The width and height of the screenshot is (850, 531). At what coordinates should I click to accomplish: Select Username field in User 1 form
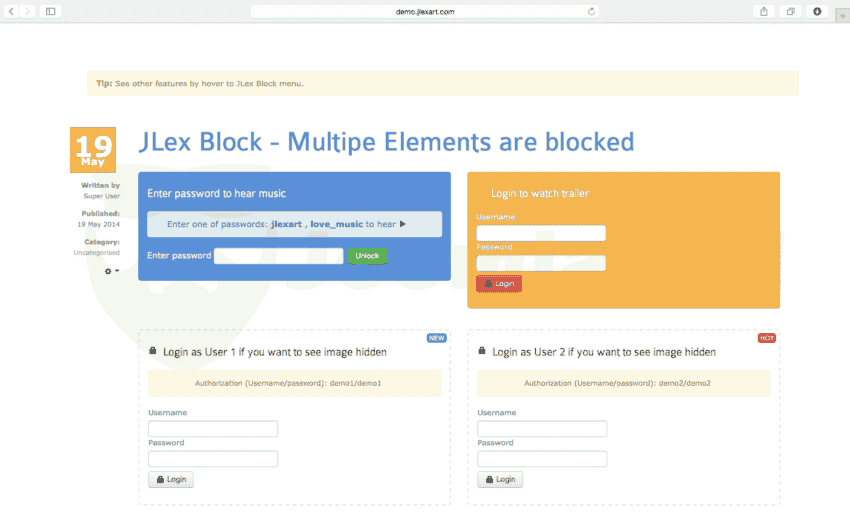tap(213, 429)
